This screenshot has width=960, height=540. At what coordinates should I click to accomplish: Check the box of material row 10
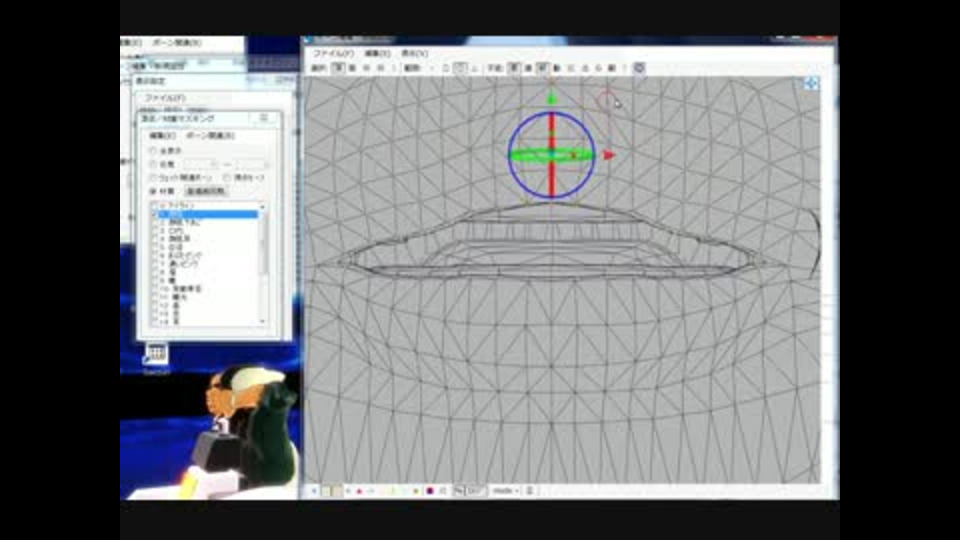click(155, 288)
